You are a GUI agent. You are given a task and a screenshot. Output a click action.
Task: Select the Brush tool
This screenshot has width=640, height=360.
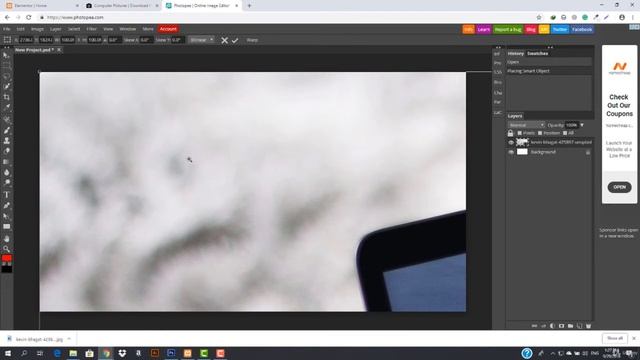pos(6,130)
